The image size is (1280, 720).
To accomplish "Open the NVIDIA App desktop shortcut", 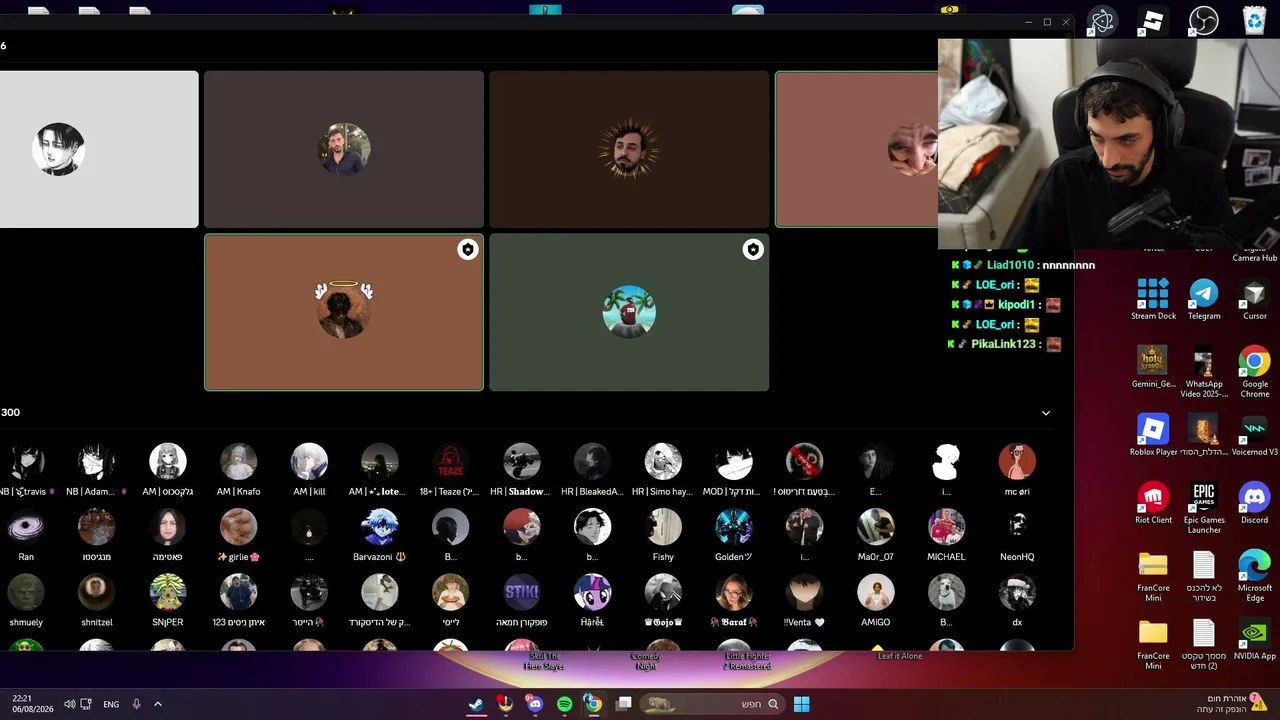I will [1255, 639].
